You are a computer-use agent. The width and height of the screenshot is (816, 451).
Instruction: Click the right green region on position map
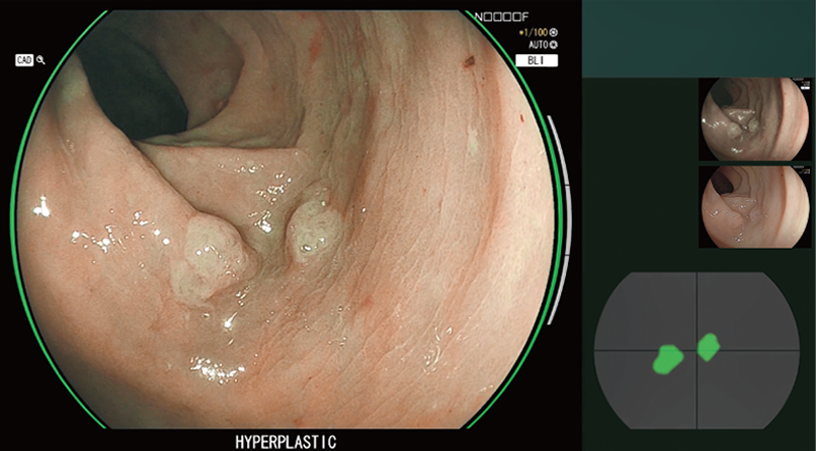(709, 347)
